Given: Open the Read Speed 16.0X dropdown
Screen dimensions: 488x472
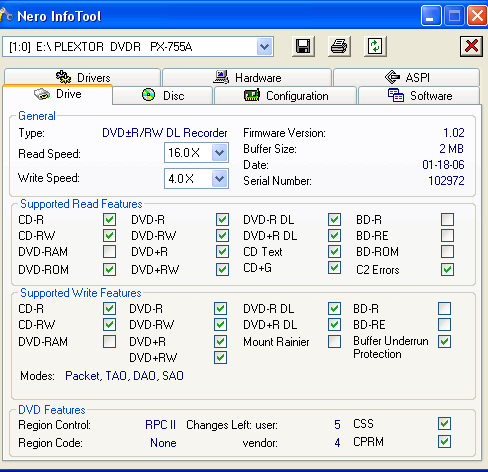Looking at the screenshot, I should tap(219, 153).
